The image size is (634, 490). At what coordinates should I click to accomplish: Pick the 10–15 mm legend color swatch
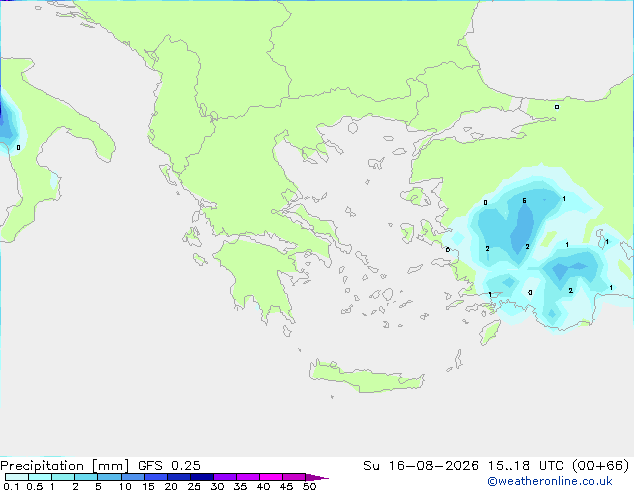[x=132, y=477]
